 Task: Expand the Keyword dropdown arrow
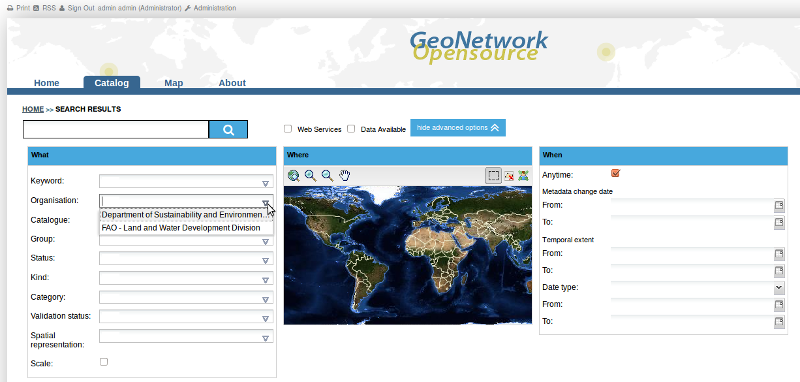click(x=265, y=184)
